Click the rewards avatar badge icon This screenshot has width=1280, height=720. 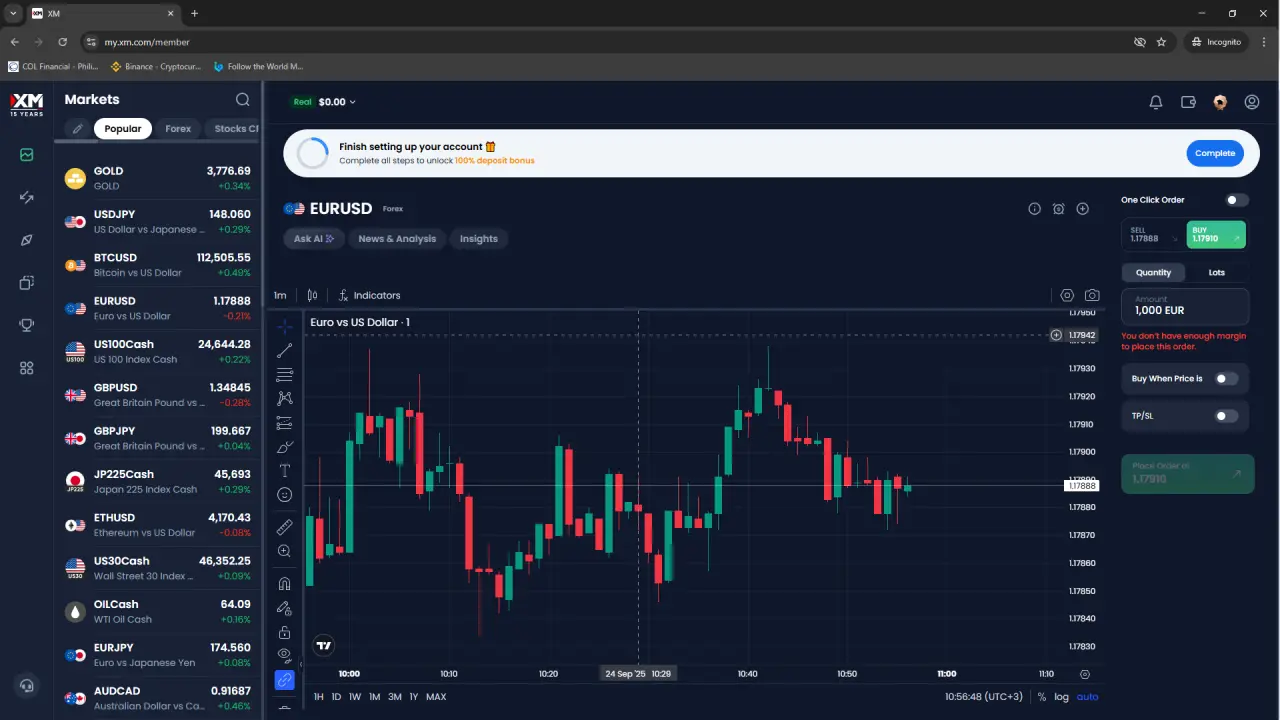click(1220, 102)
